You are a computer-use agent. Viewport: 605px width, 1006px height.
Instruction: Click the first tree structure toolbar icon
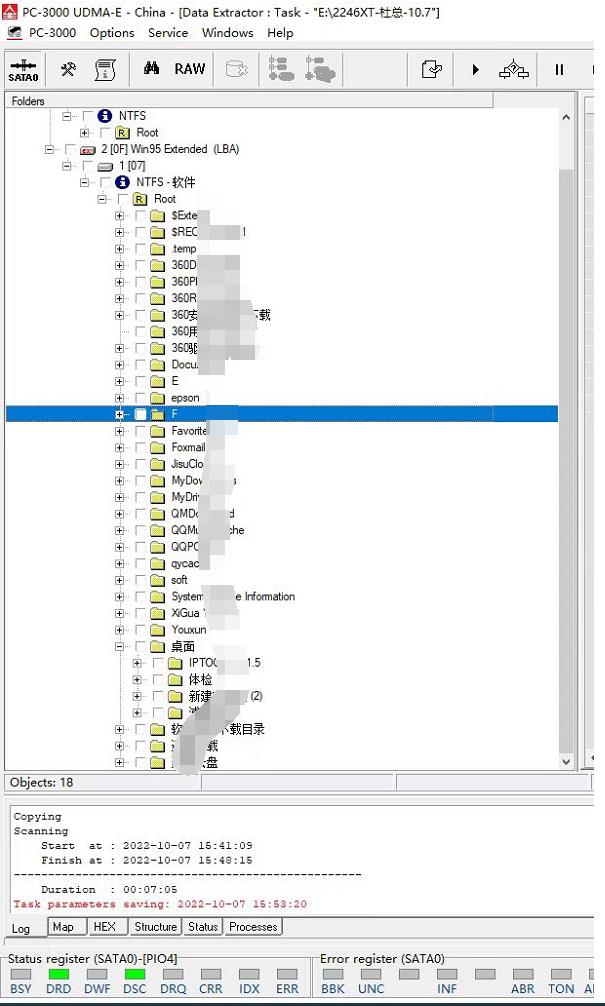(x=281, y=69)
